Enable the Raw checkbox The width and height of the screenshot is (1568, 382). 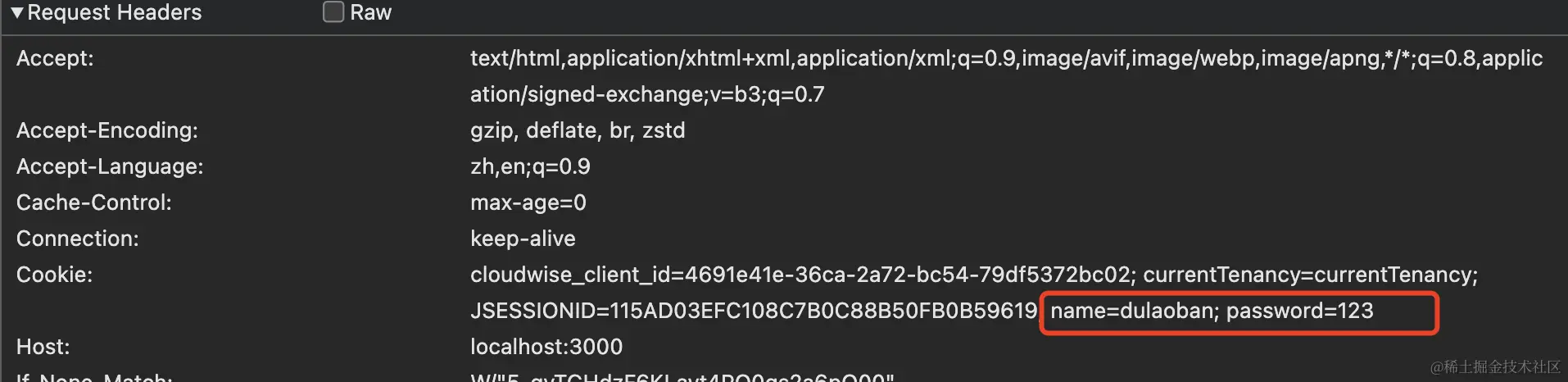pyautogui.click(x=333, y=12)
